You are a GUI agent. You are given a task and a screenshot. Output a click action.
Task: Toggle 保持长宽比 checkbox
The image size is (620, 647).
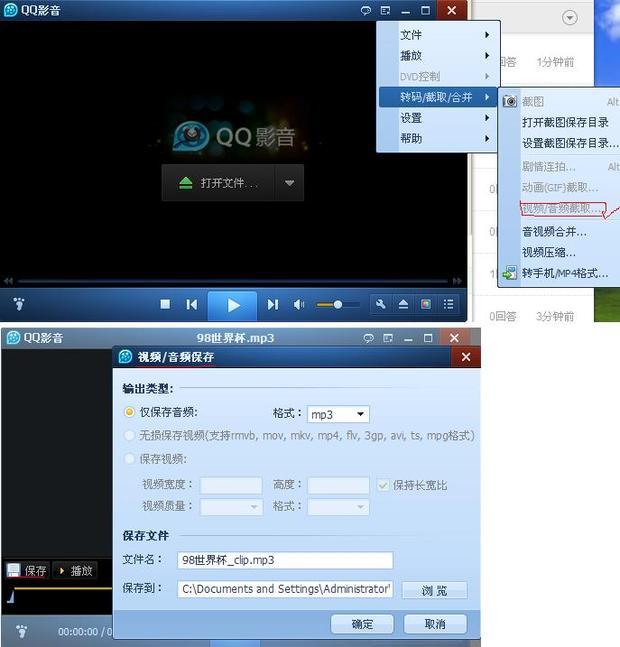point(383,485)
